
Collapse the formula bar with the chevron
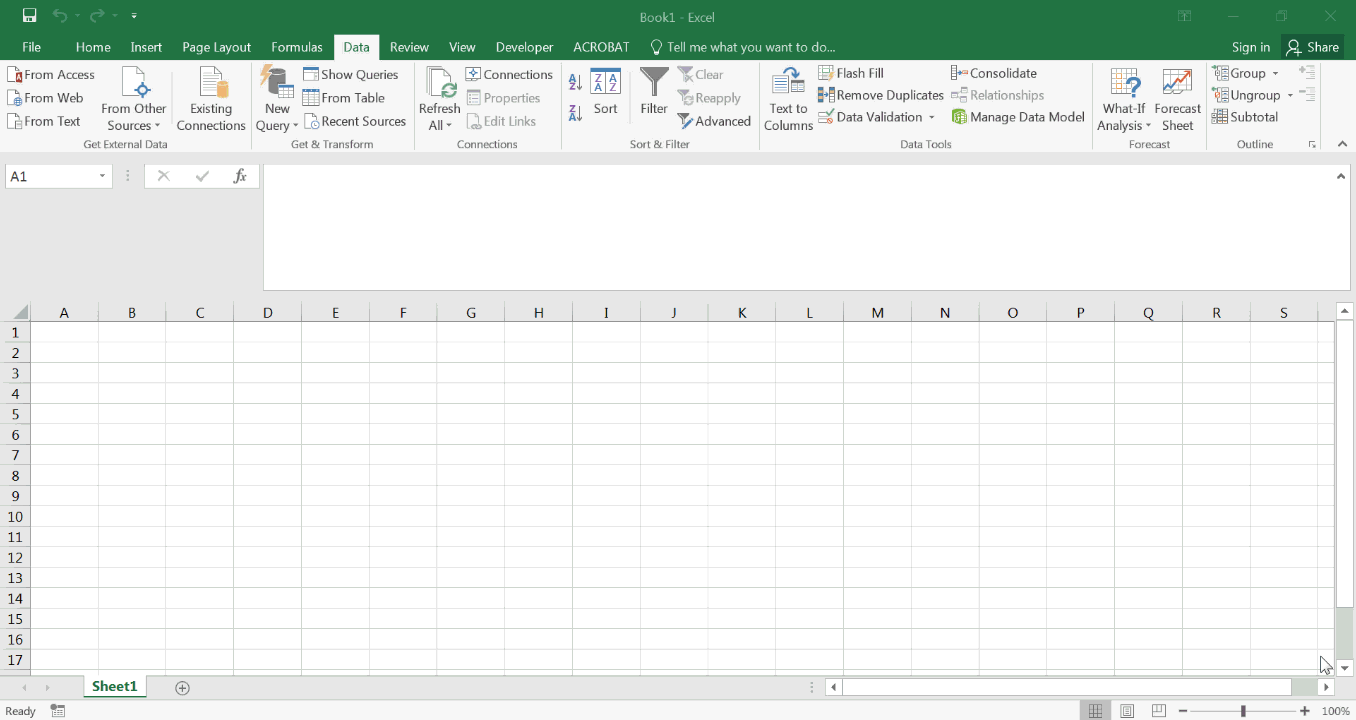(1341, 177)
